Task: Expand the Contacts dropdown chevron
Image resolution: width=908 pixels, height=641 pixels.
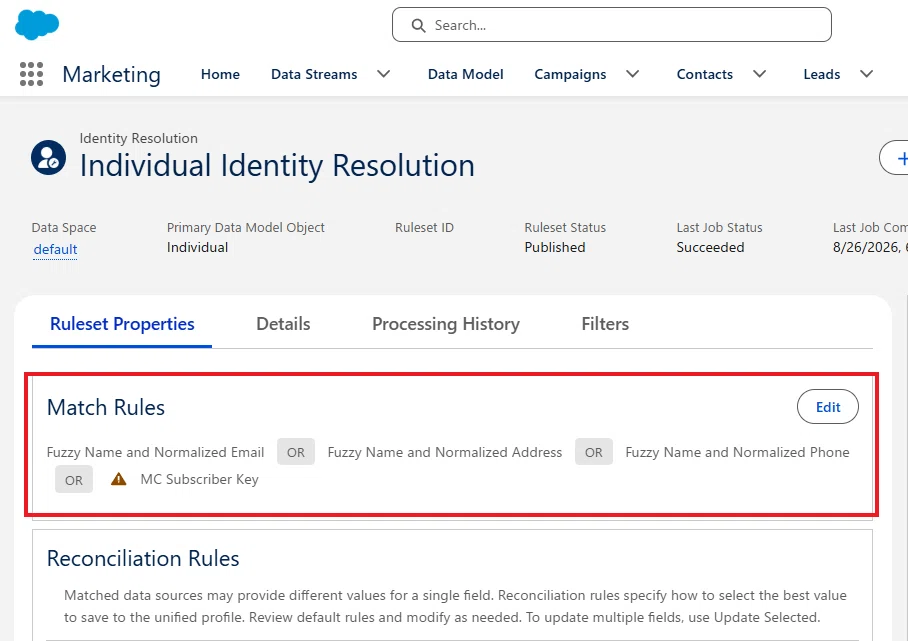Action: 759,74
